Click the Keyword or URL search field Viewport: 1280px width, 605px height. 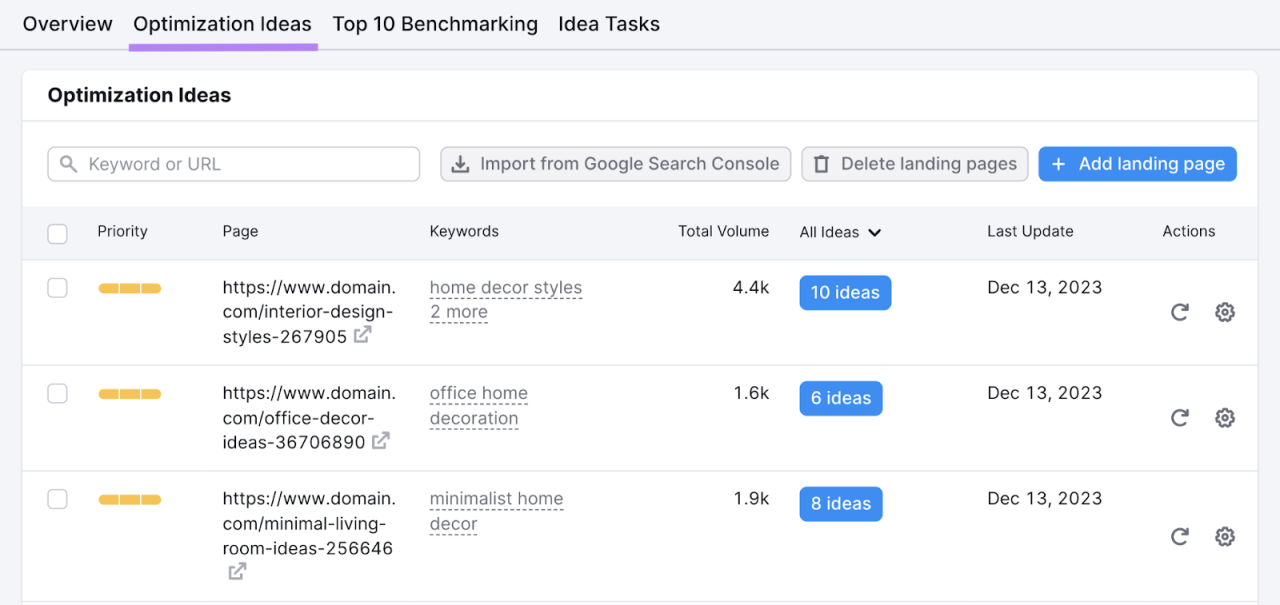(233, 163)
